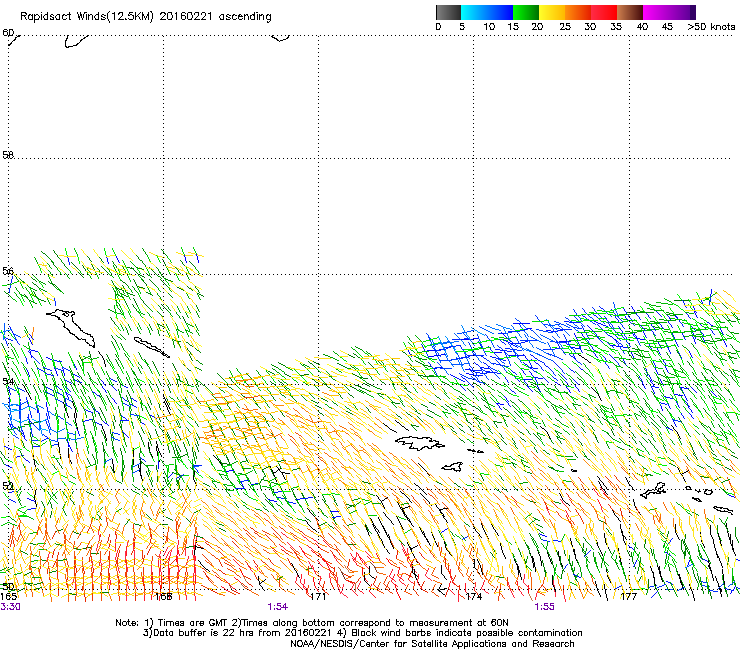Click the longitude label '177'
The image size is (740, 650).
coord(629,597)
